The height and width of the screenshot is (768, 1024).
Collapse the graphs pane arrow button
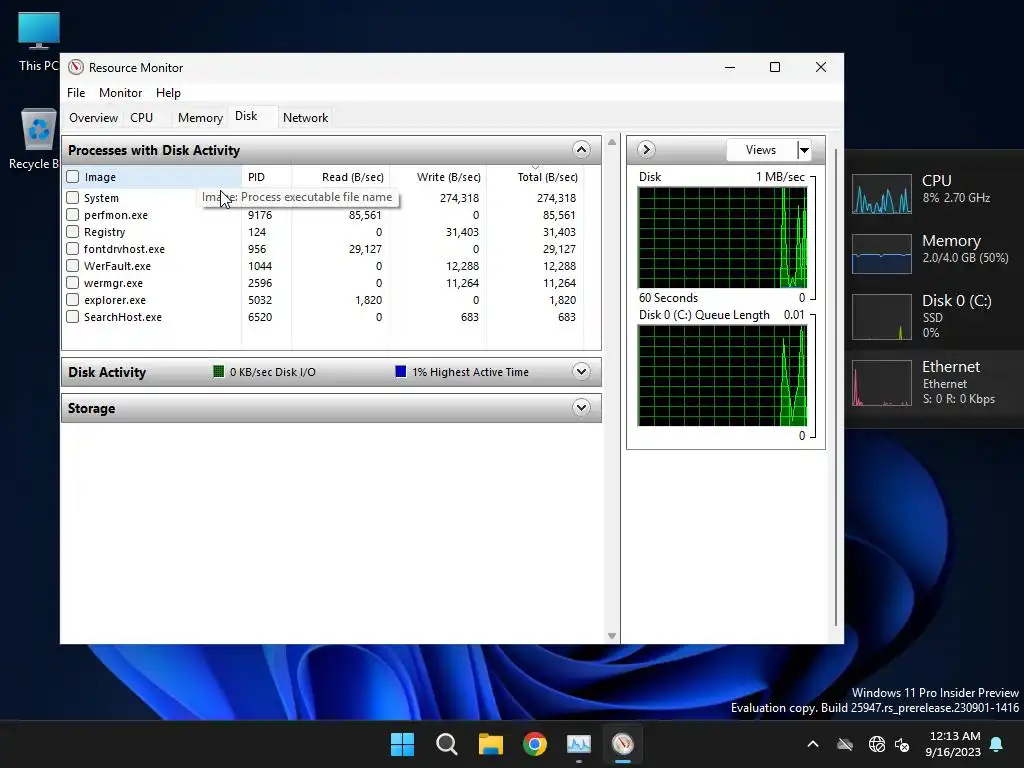point(646,150)
